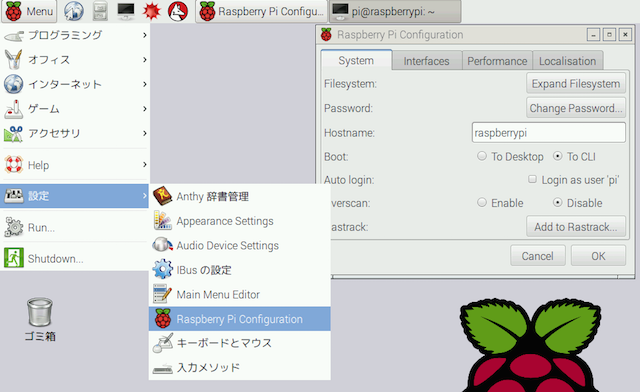The width and height of the screenshot is (640, 392).
Task: Click raspberry icon beside Raspberry Pi Configuration entry
Action: pyautogui.click(x=162, y=318)
